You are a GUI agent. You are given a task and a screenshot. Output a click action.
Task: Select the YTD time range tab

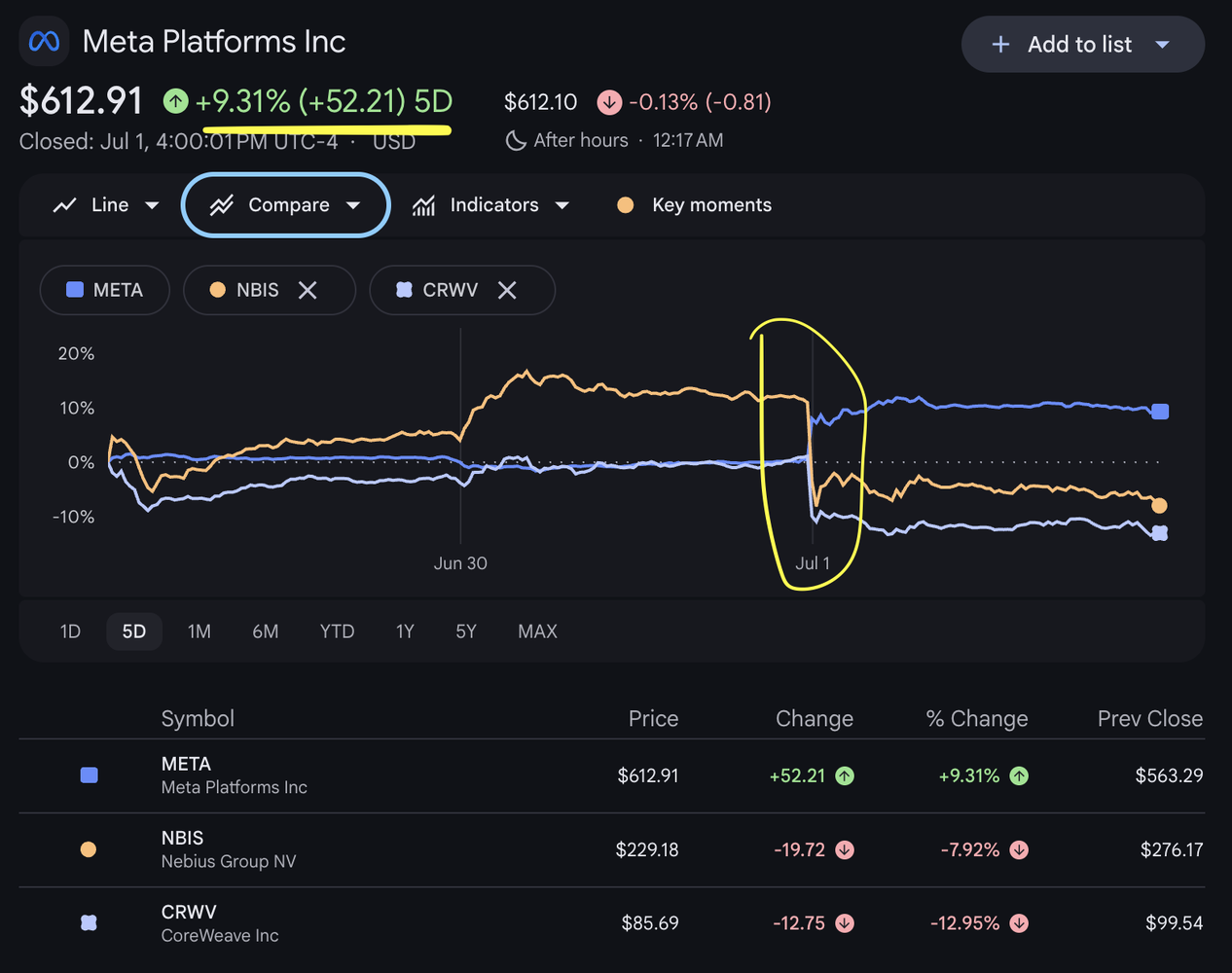pyautogui.click(x=338, y=631)
